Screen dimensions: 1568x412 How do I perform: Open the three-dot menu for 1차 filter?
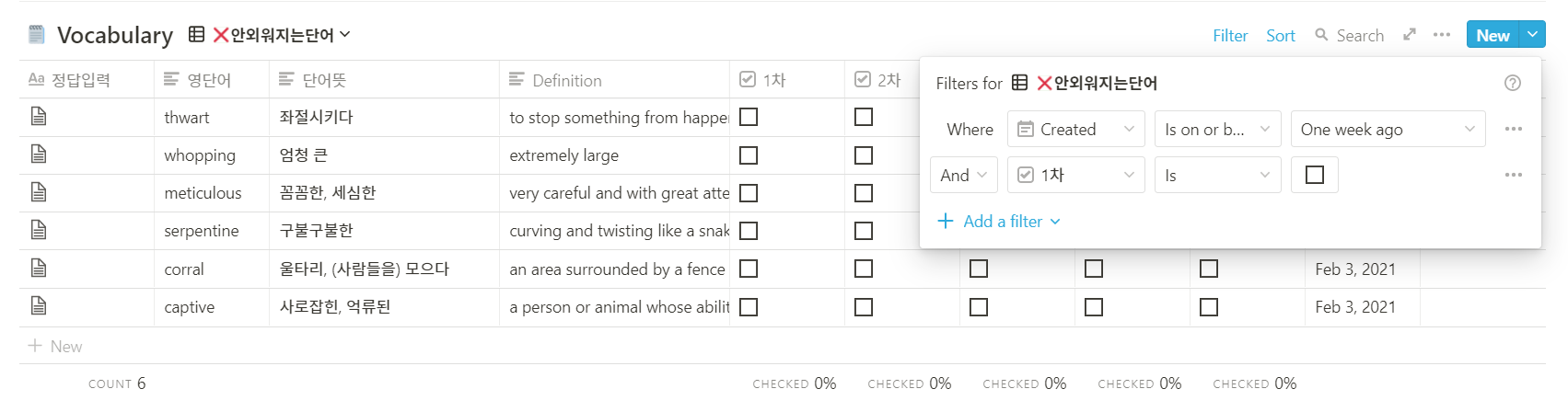click(1514, 175)
